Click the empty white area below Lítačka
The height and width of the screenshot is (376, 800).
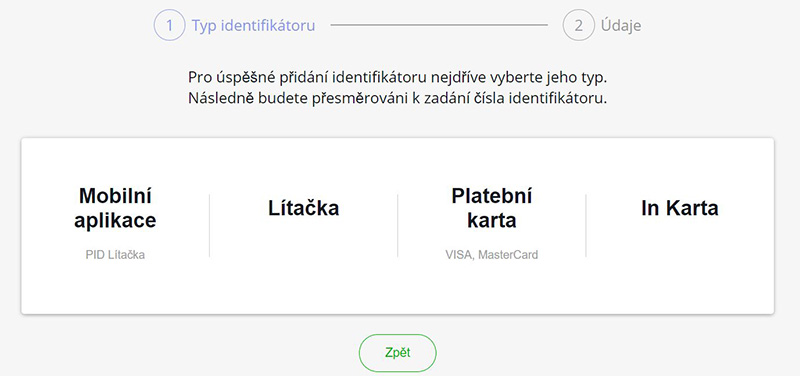304,265
